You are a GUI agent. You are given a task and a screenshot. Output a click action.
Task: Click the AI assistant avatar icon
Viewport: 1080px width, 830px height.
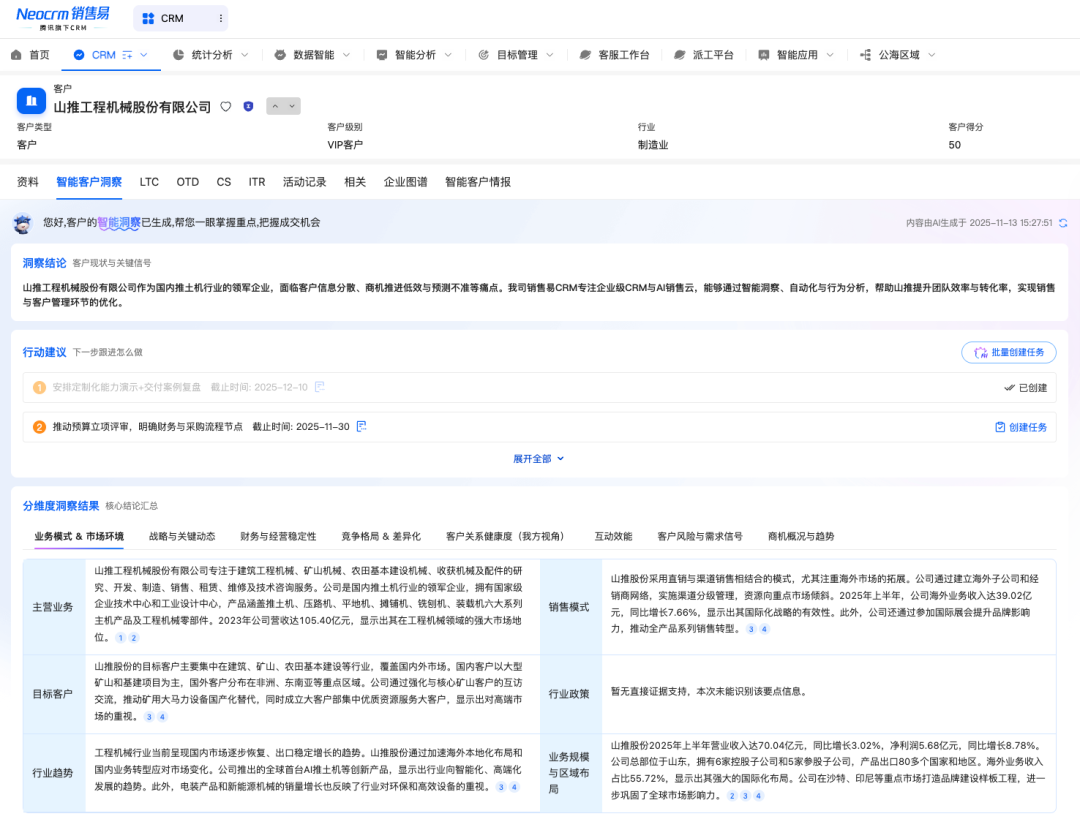(x=23, y=223)
